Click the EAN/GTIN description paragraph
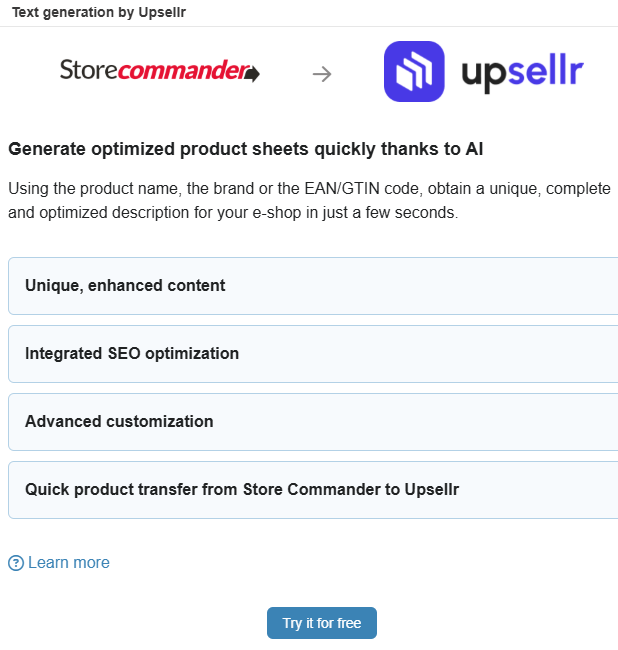Screen dimensions: 618x650 309,201
